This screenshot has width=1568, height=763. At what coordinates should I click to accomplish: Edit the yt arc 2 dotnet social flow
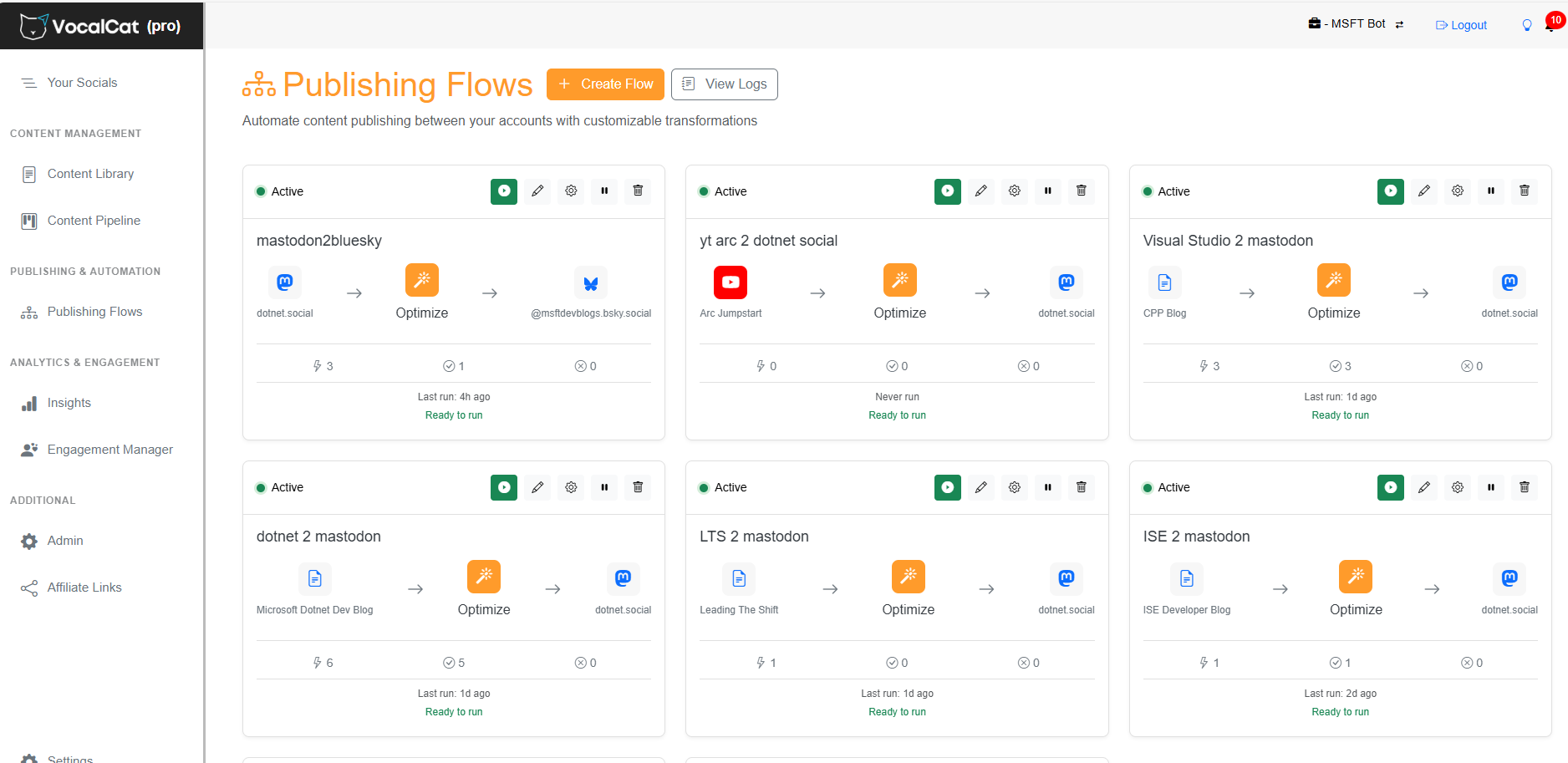[x=980, y=191]
